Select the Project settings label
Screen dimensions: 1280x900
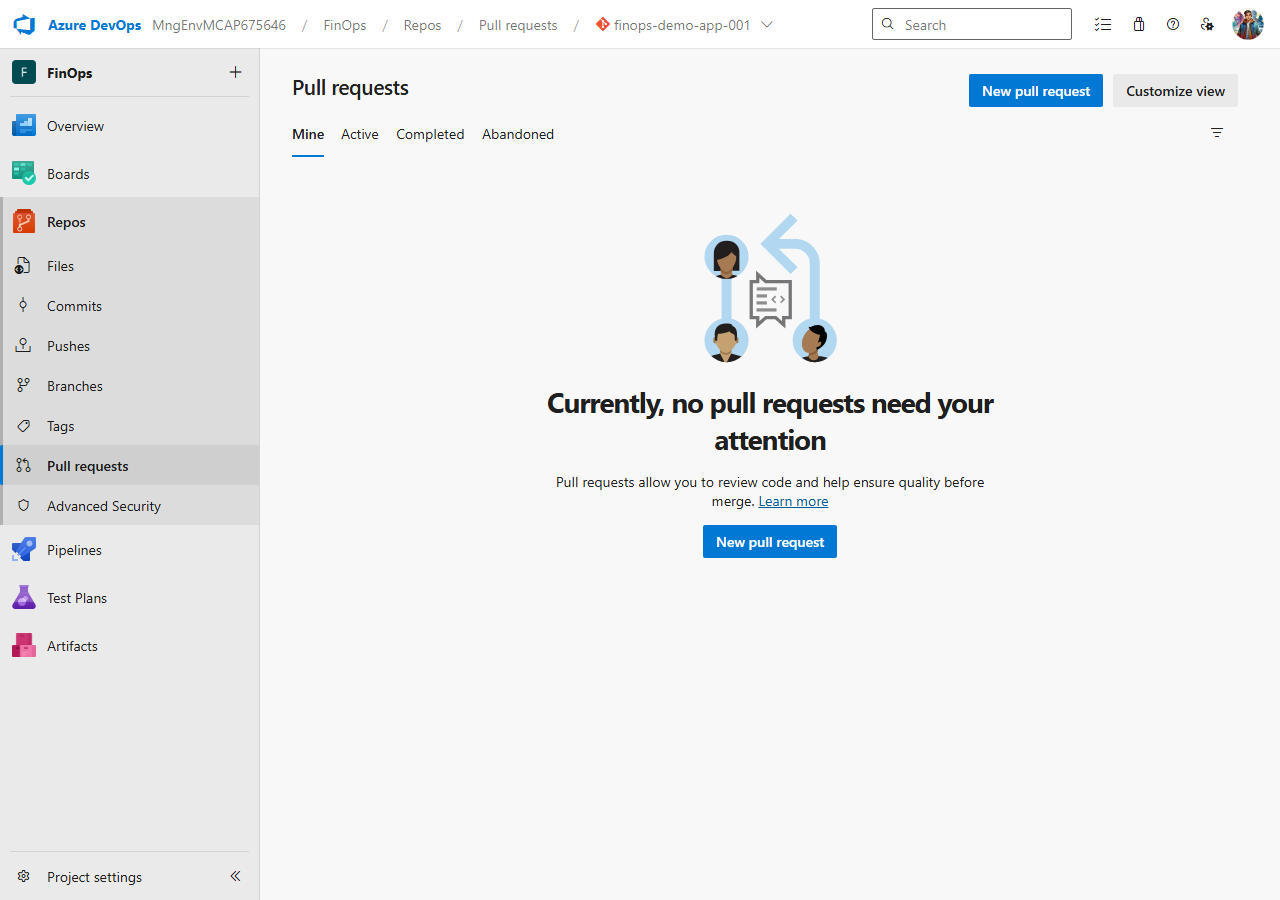(94, 877)
